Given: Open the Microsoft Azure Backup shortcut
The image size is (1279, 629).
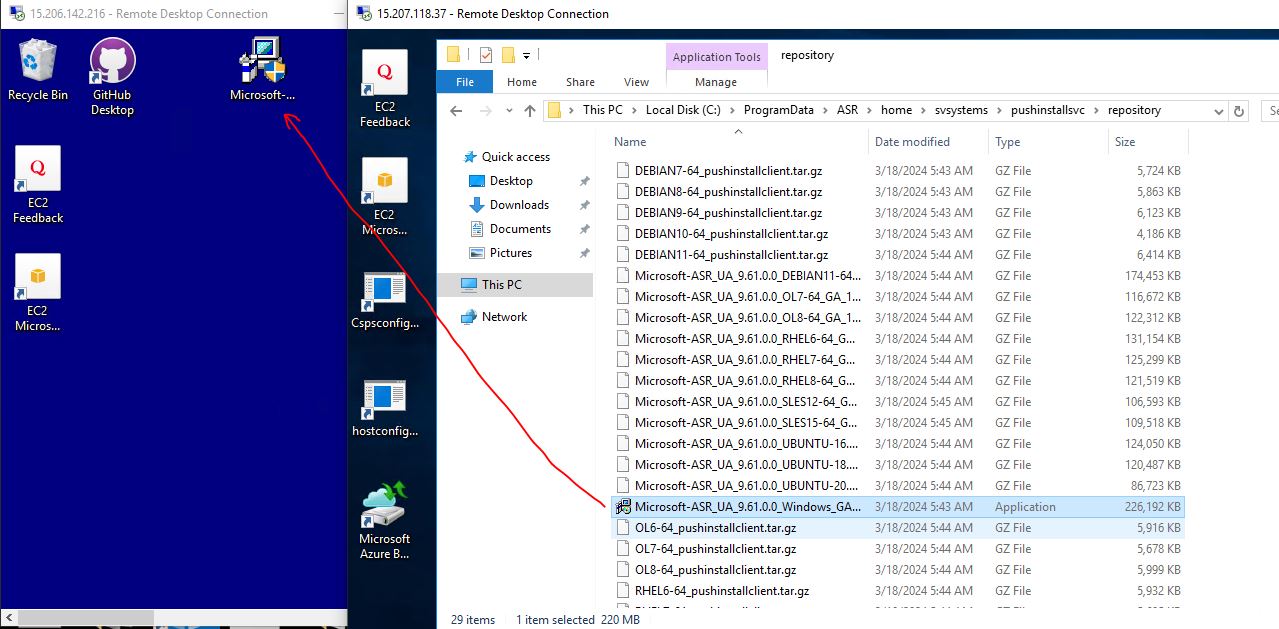Looking at the screenshot, I should click(384, 517).
